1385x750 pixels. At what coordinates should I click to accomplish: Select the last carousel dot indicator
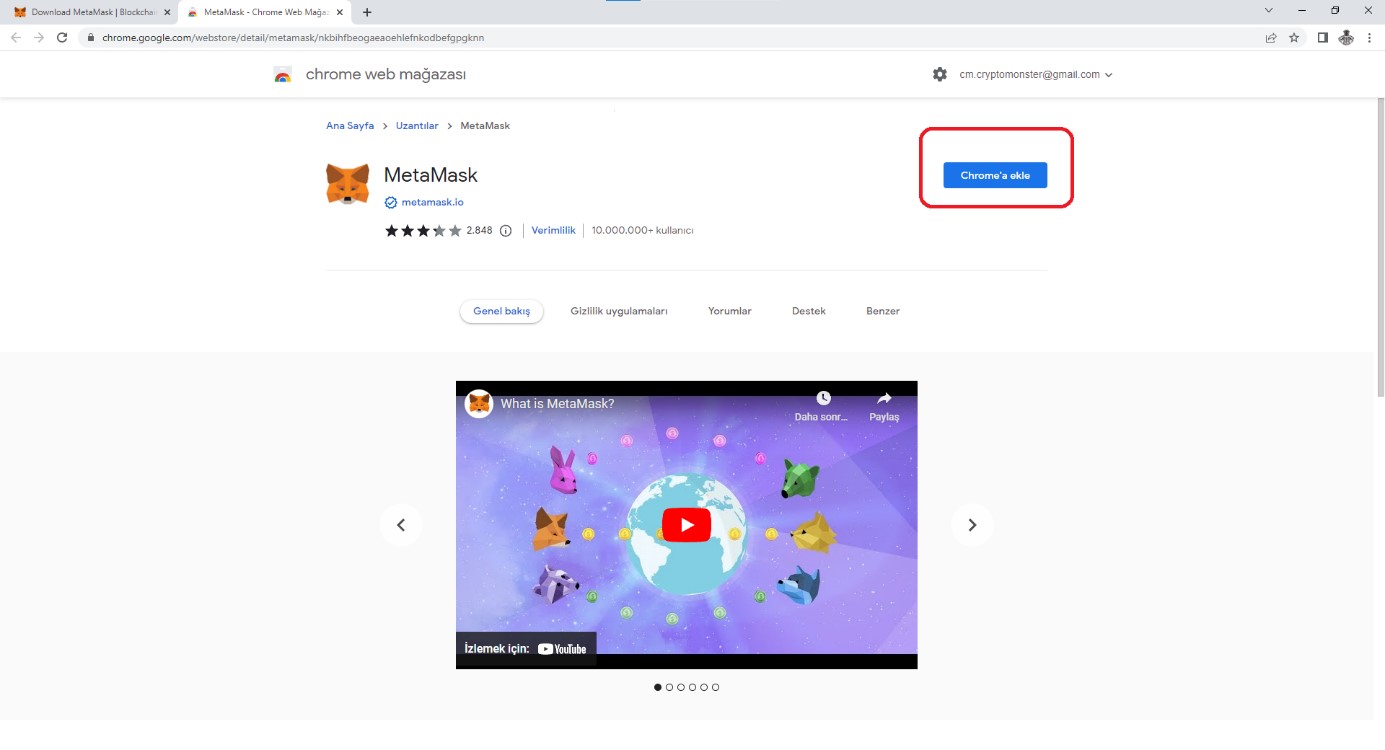pos(715,687)
